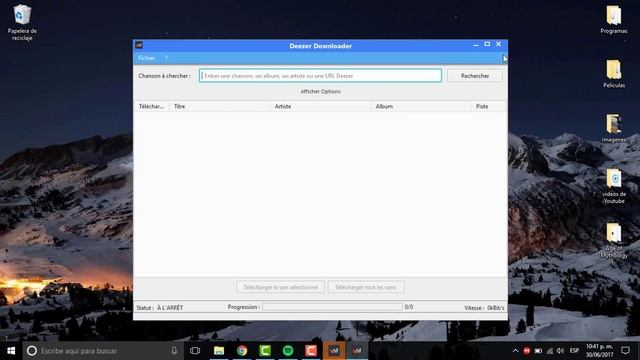Select the Programas desktop folder
Screen dimensions: 640x360
tap(613, 19)
